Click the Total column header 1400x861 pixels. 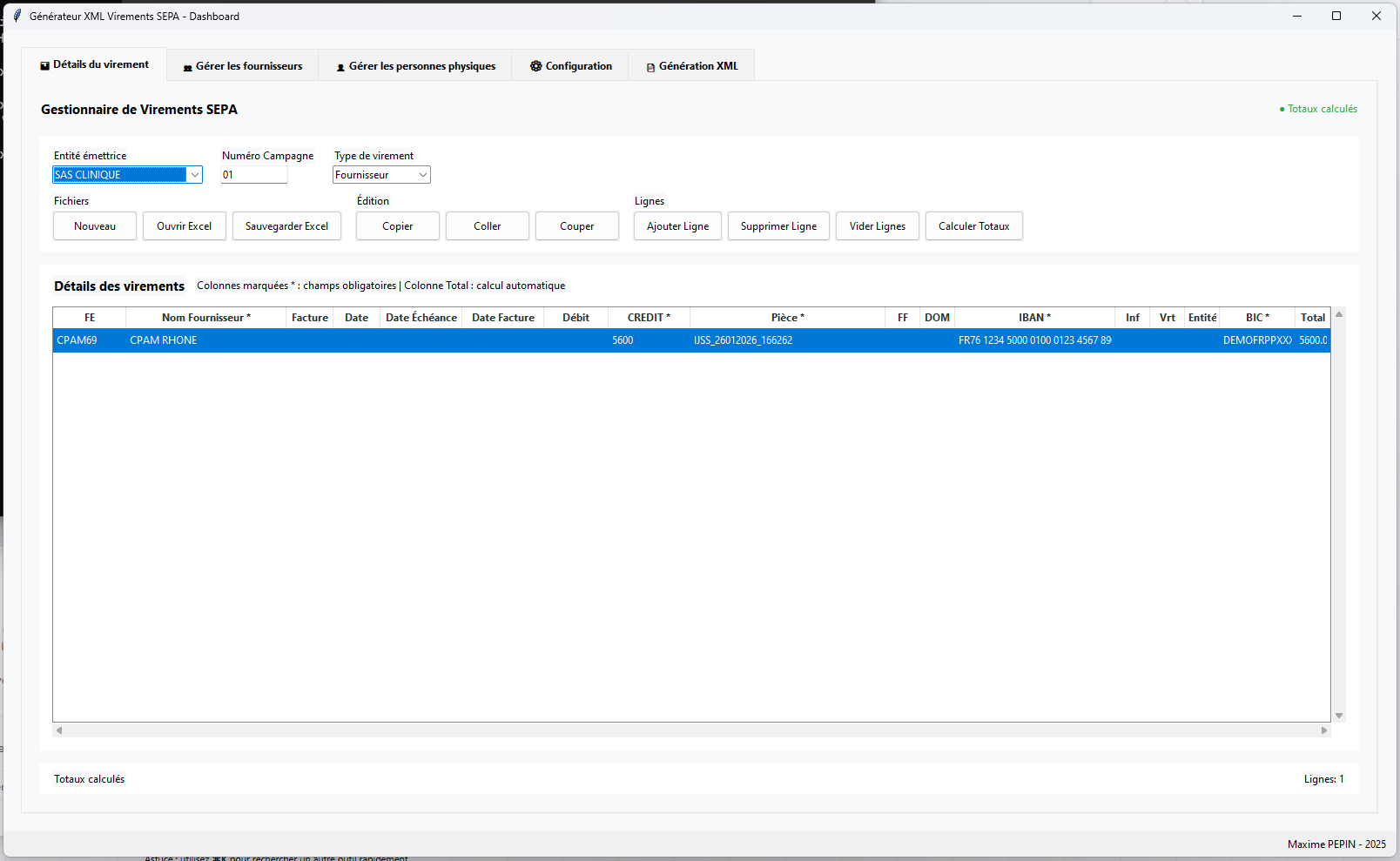pos(1313,318)
